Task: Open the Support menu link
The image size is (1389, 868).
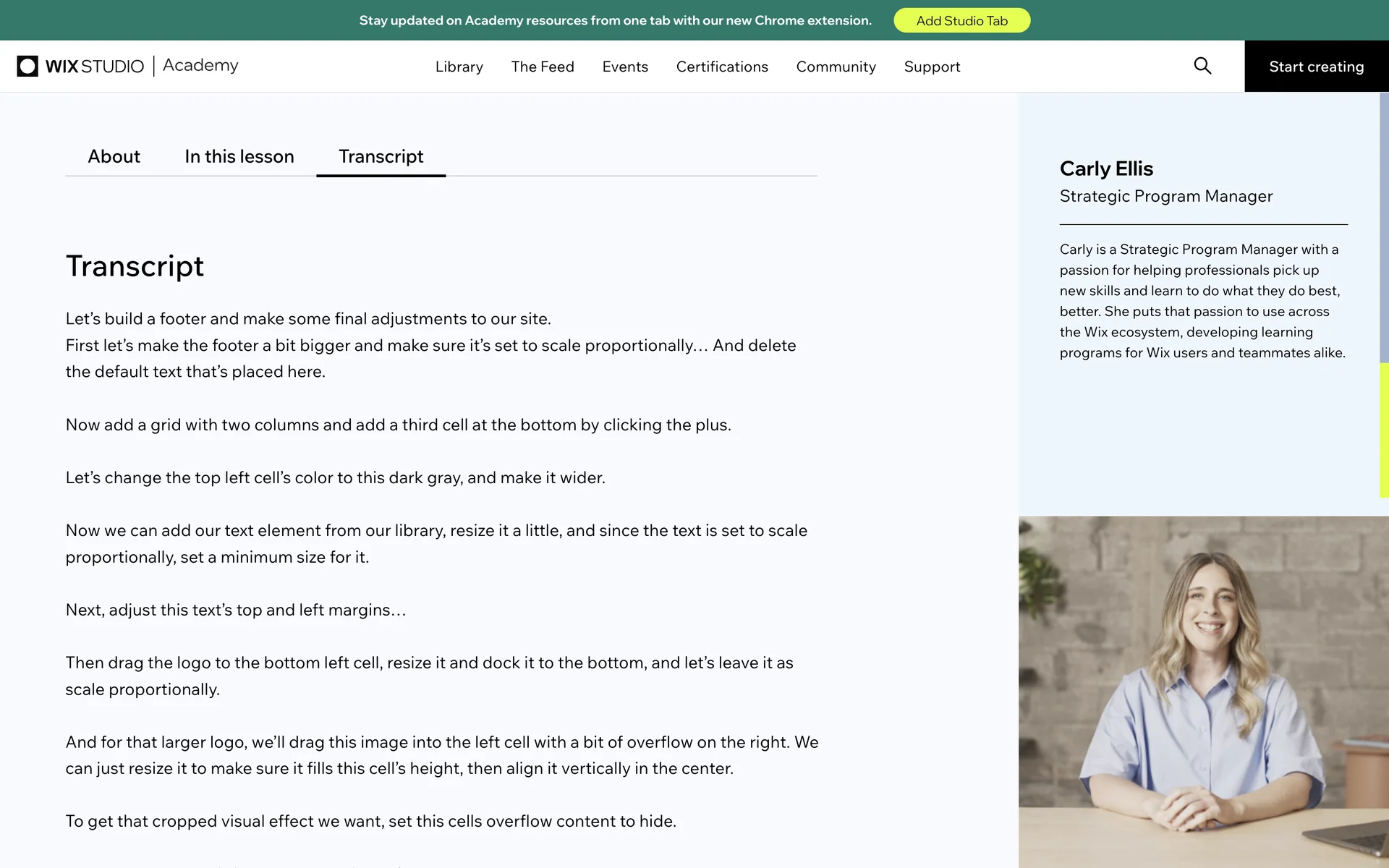Action: point(932,67)
